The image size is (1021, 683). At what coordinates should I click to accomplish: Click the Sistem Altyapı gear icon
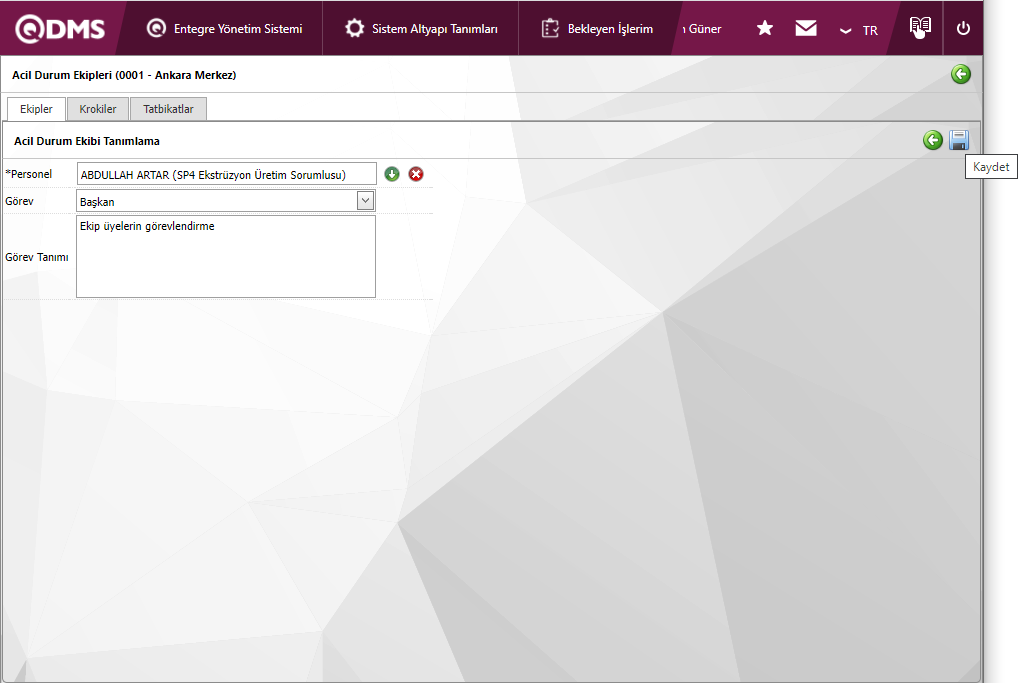(355, 28)
